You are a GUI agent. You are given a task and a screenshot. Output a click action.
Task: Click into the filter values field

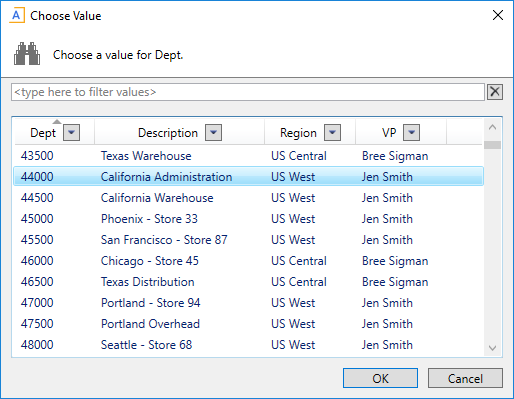point(248,92)
